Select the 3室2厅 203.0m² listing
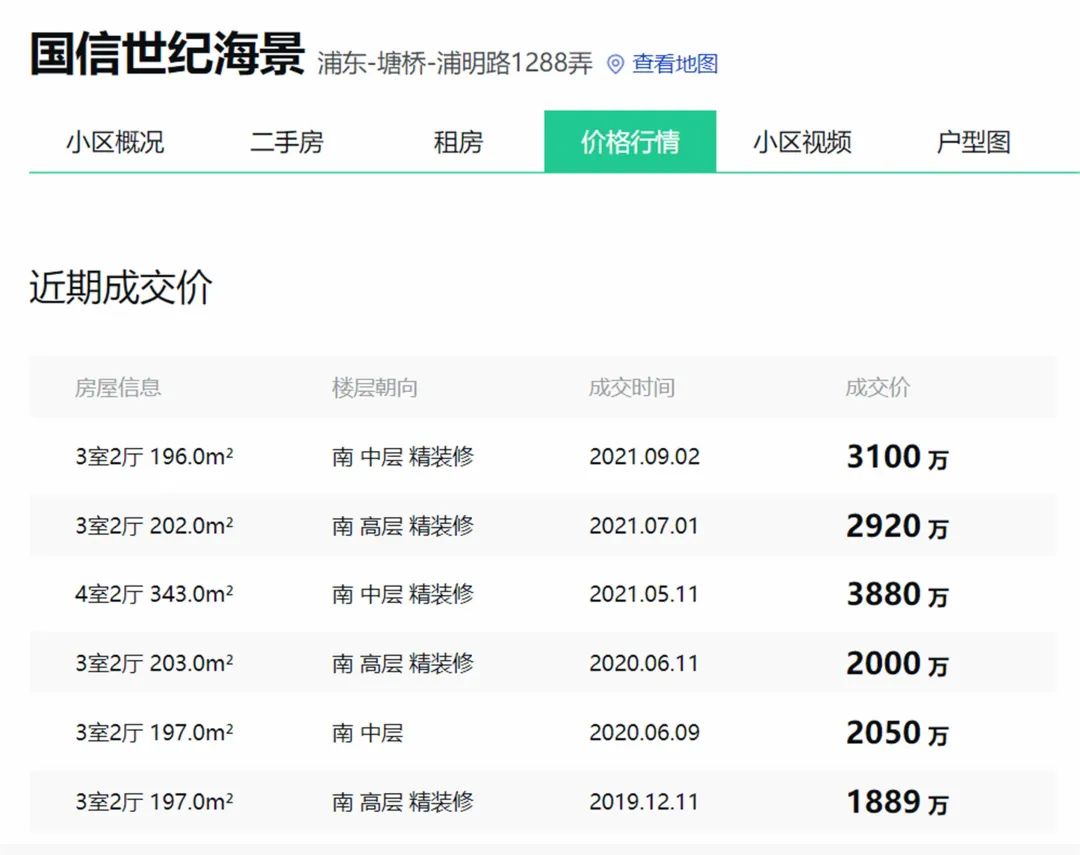Screen dimensions: 1080x855 pyautogui.click(x=154, y=663)
